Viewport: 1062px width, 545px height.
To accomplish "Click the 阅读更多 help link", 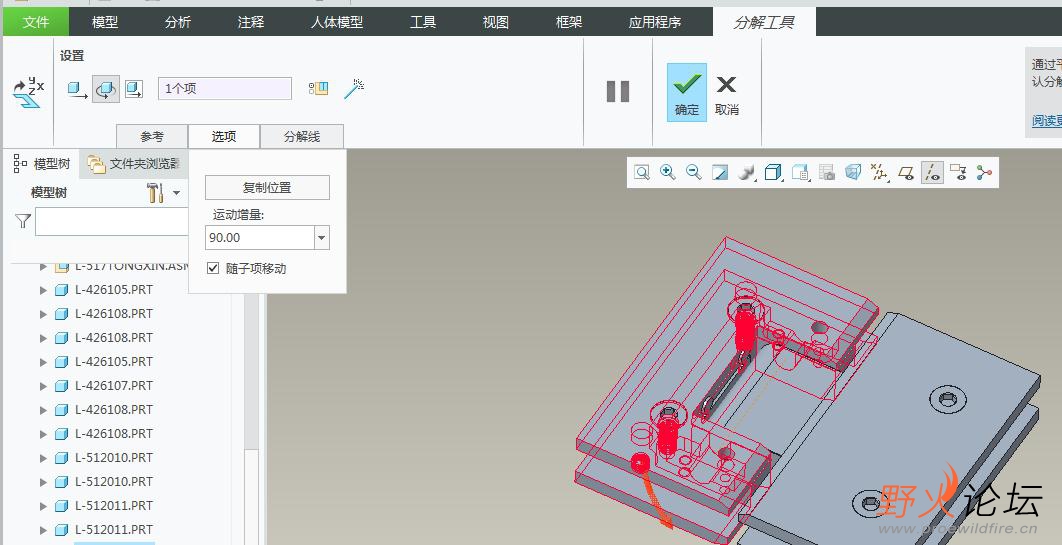I will click(x=1046, y=121).
